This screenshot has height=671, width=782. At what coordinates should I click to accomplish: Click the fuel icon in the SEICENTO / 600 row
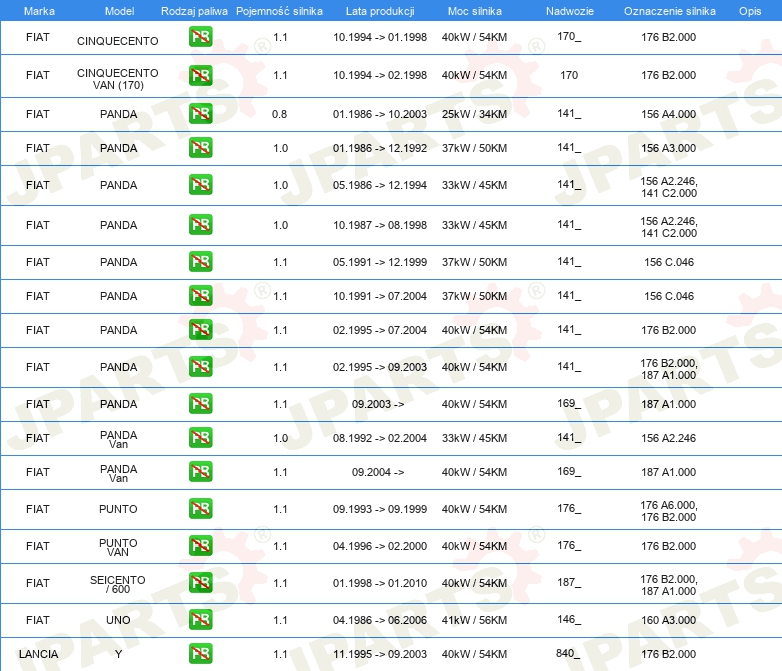(200, 582)
